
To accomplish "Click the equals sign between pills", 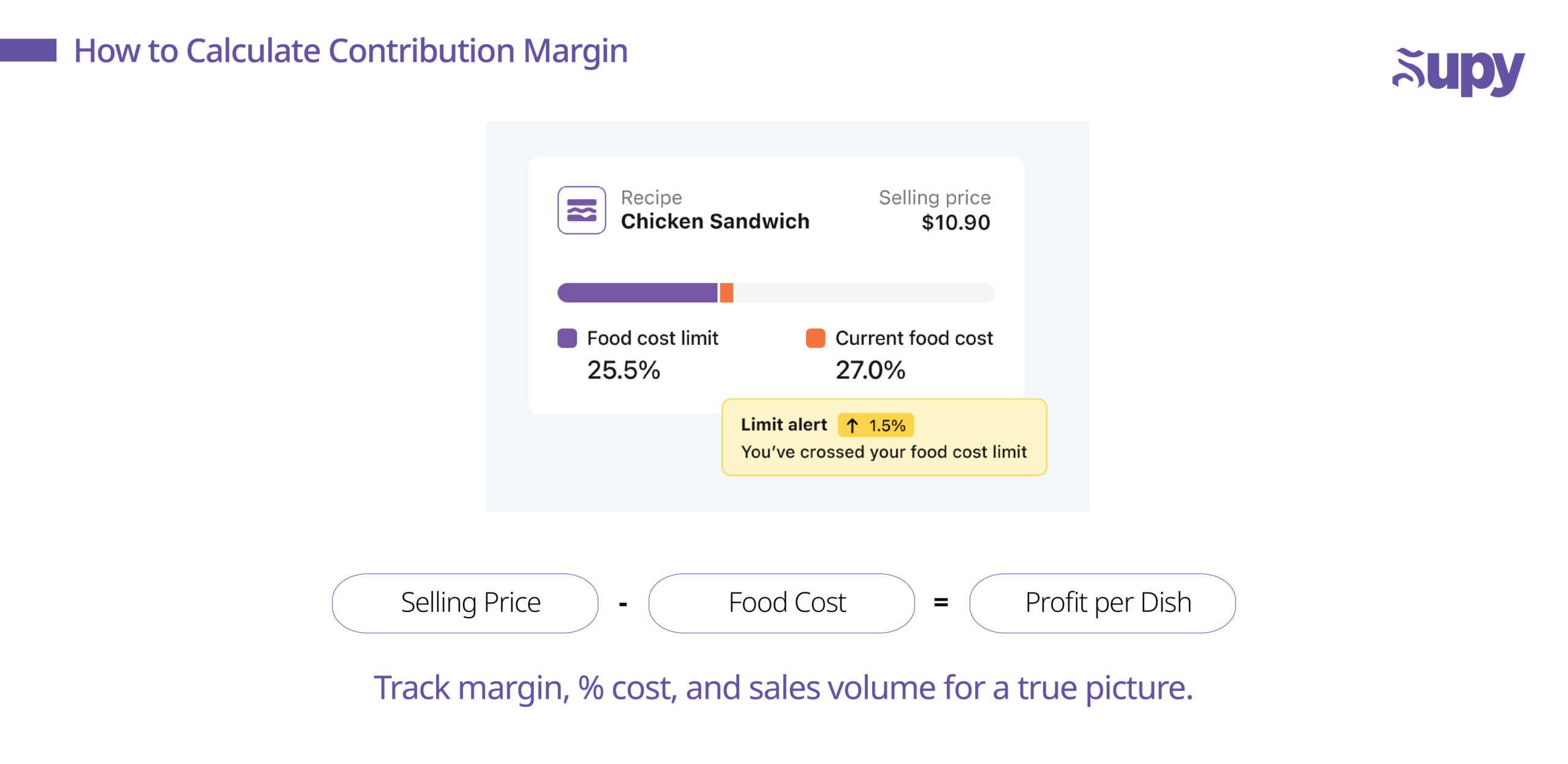I will point(941,603).
